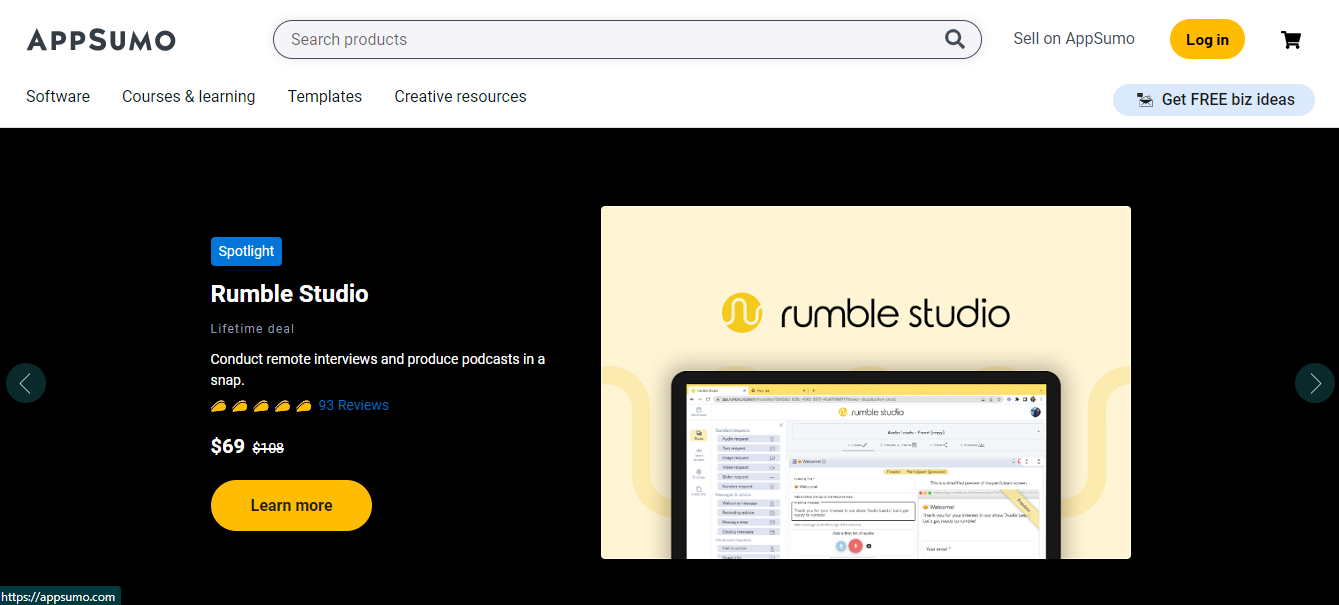The width and height of the screenshot is (1339, 605).
Task: Click the Conduct remote interviews description text
Action: [378, 369]
